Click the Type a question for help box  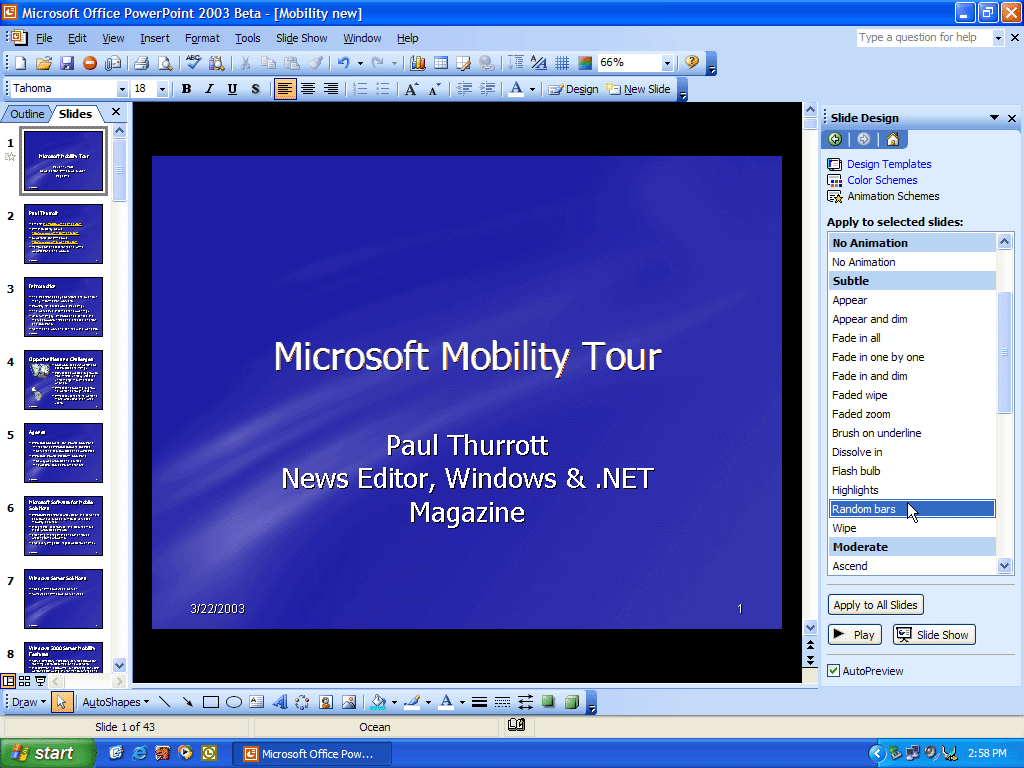pyautogui.click(x=924, y=37)
